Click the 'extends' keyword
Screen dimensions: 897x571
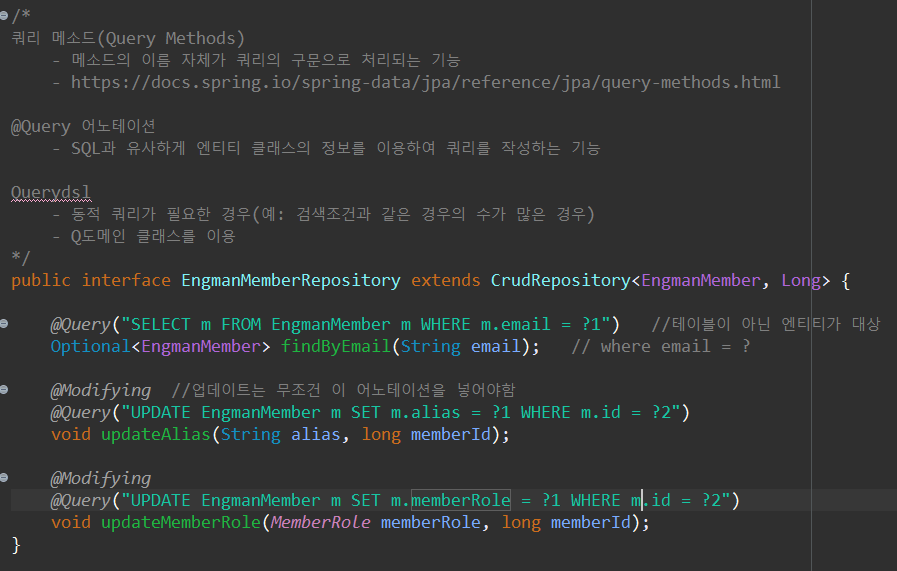pos(446,280)
